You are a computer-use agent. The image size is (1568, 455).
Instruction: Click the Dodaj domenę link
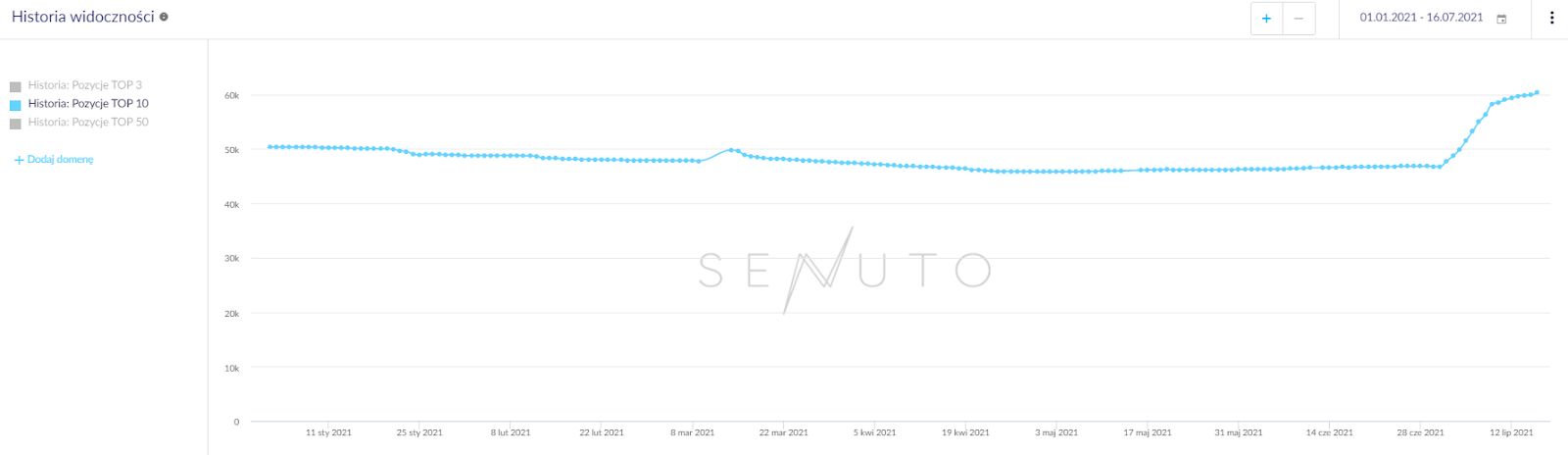[x=61, y=160]
